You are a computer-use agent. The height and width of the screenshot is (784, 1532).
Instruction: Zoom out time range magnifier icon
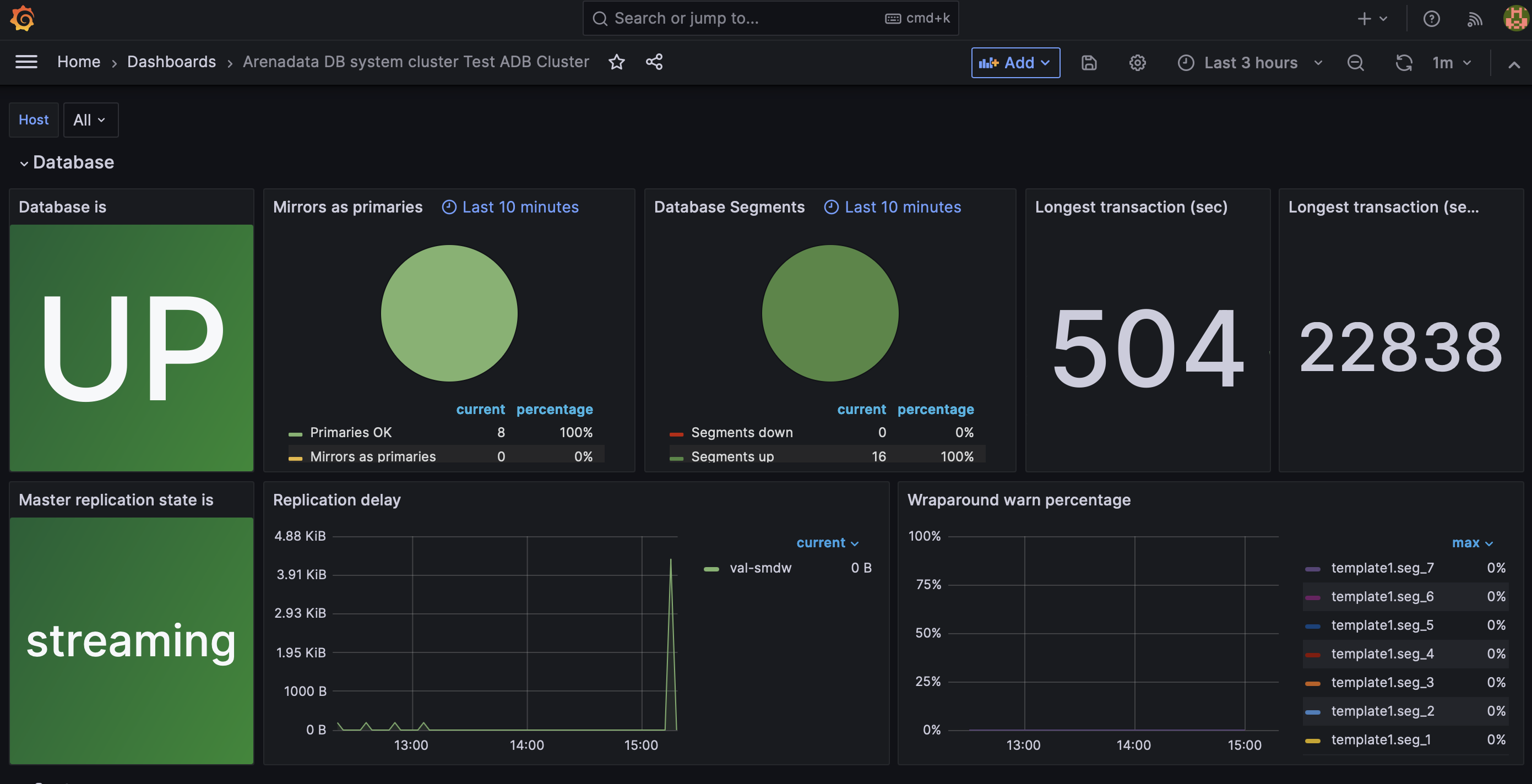[1355, 62]
